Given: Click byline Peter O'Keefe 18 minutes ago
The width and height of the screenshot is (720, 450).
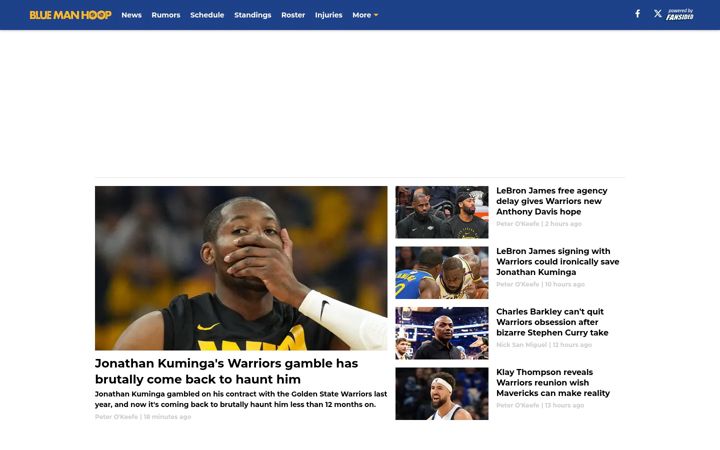Looking at the screenshot, I should 143,417.
